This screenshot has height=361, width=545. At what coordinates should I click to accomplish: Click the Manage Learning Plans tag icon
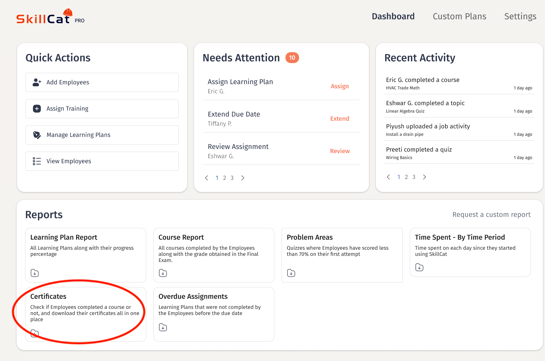36,135
